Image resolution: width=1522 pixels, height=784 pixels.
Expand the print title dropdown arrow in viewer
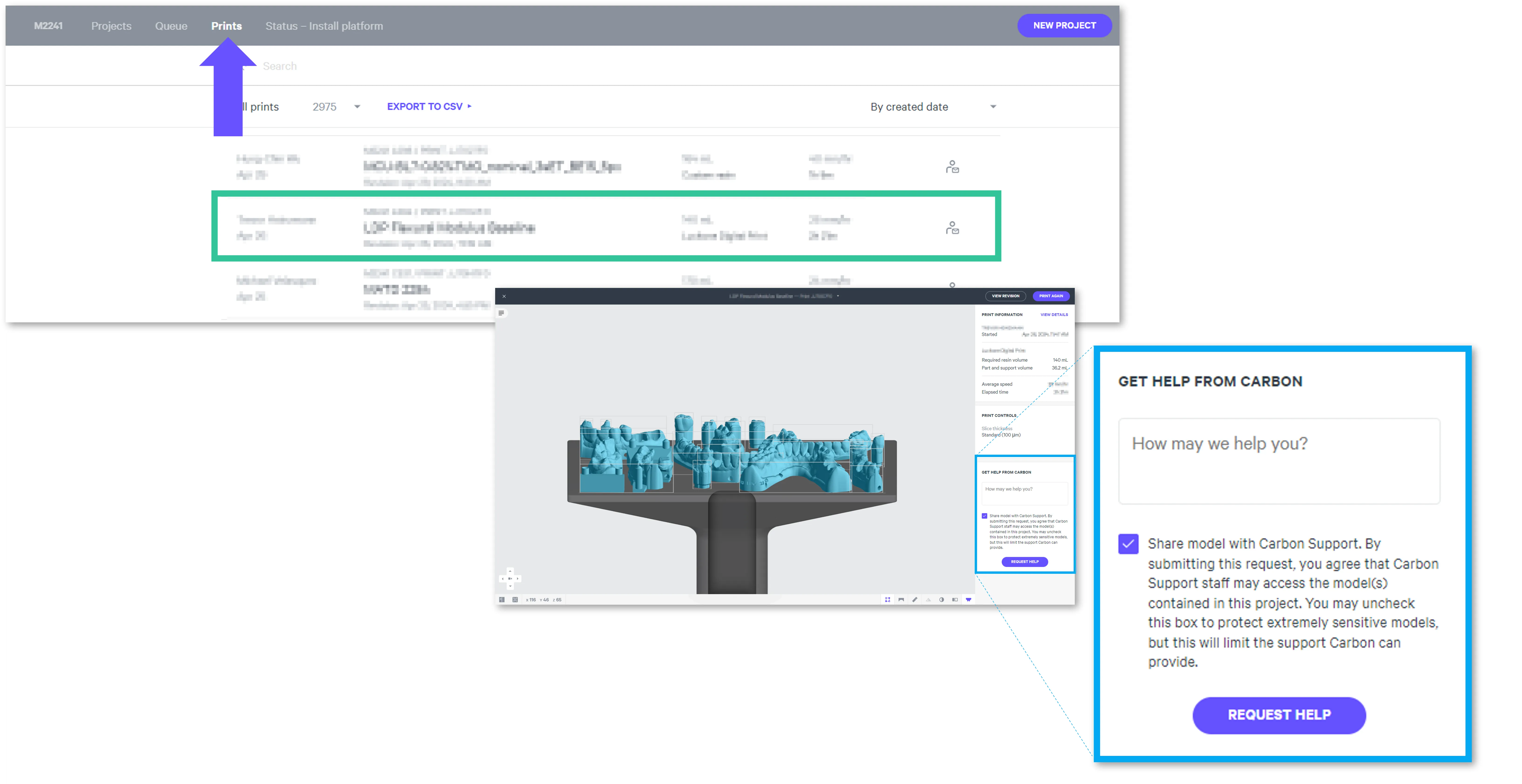click(x=838, y=296)
